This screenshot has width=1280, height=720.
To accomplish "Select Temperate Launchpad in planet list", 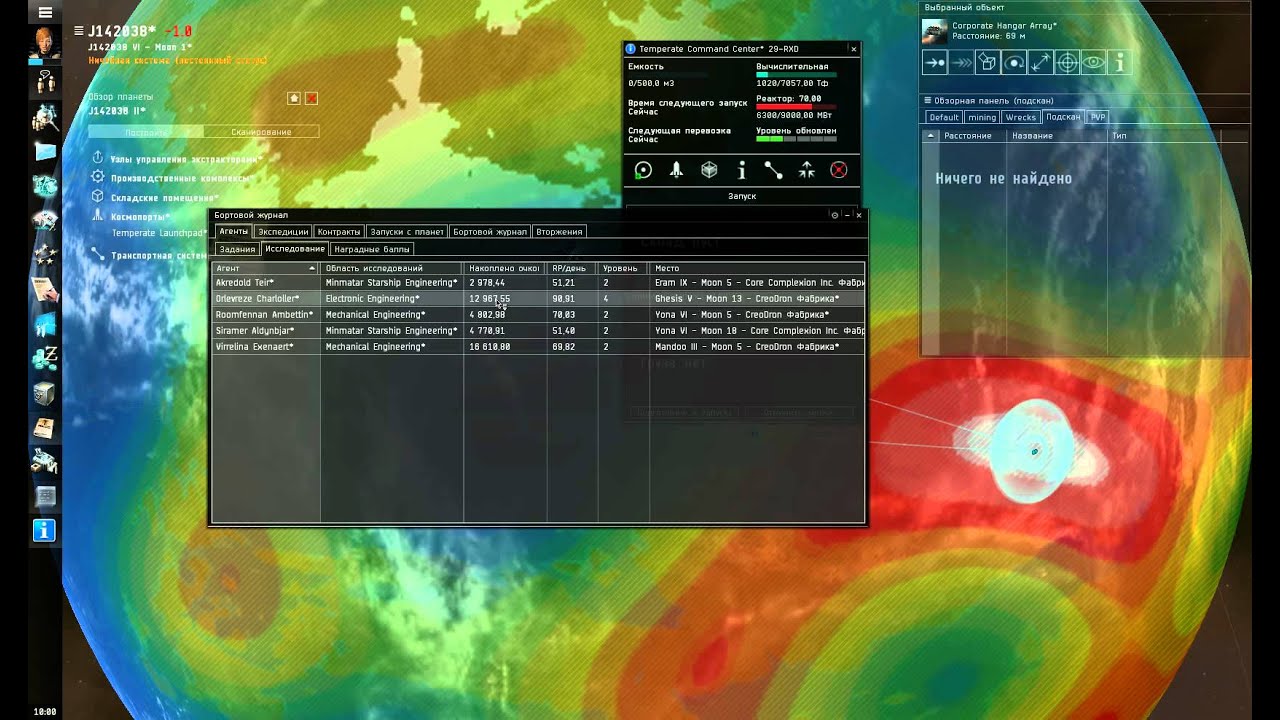I will (x=159, y=233).
